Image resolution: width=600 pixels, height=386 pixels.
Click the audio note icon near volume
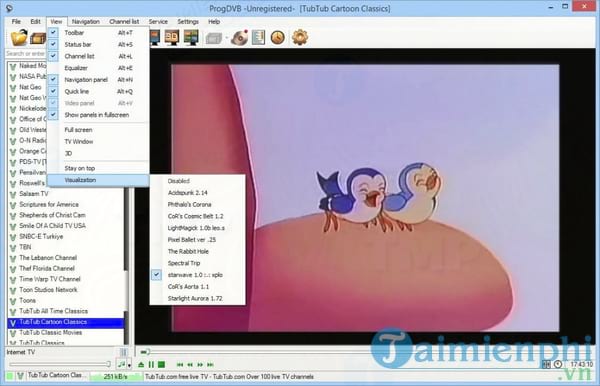(x=122, y=364)
